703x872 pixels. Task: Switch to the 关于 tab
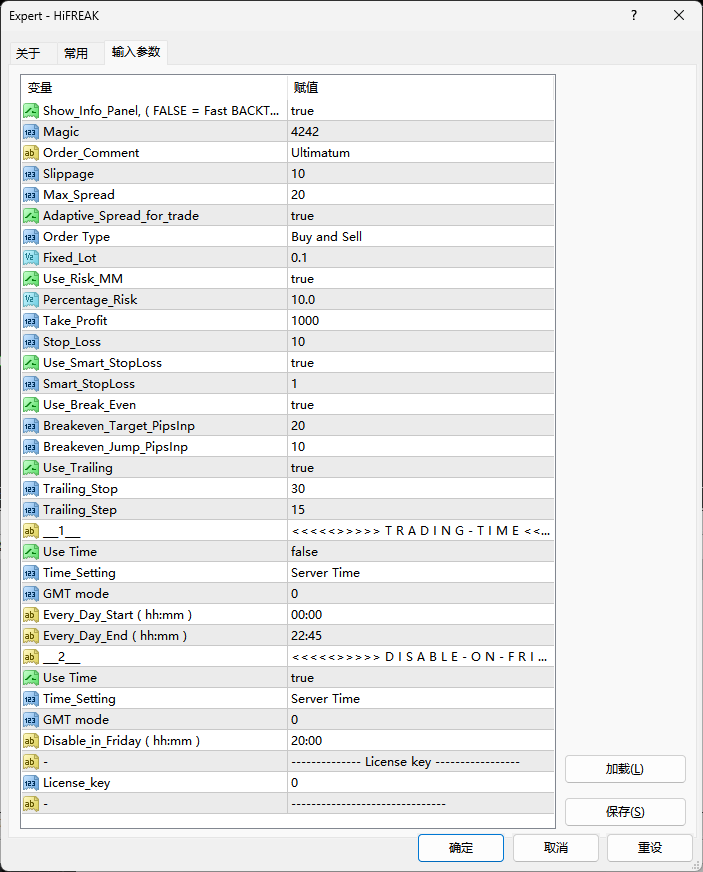point(28,54)
